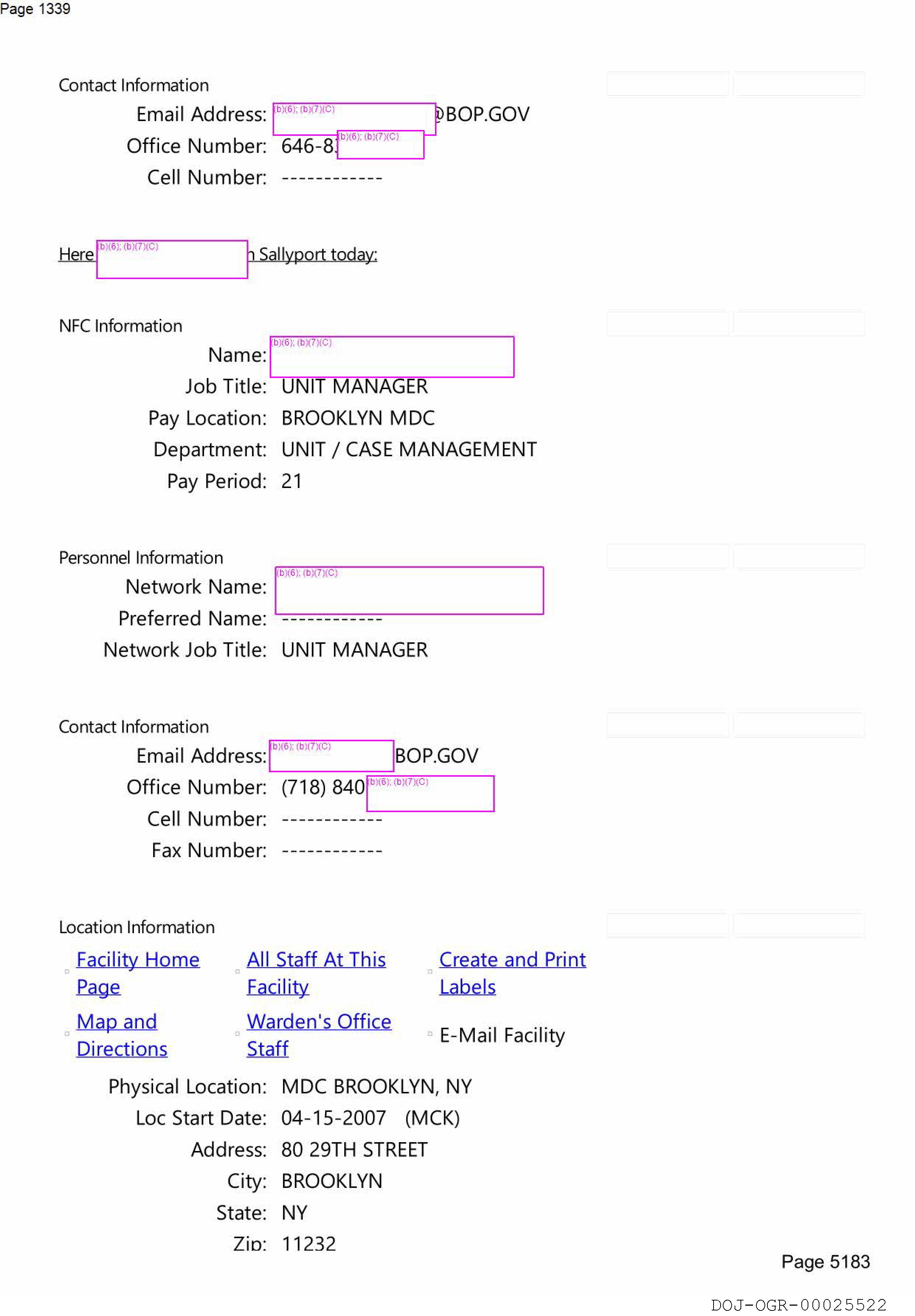
Task: Click the E-Mail Facility text
Action: pyautogui.click(x=501, y=1036)
